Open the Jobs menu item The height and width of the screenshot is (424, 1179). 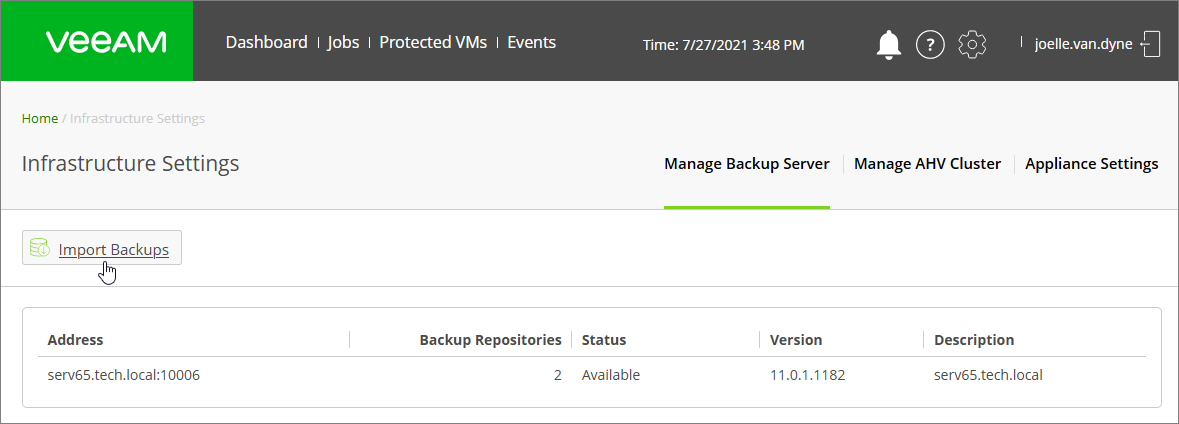click(x=343, y=42)
